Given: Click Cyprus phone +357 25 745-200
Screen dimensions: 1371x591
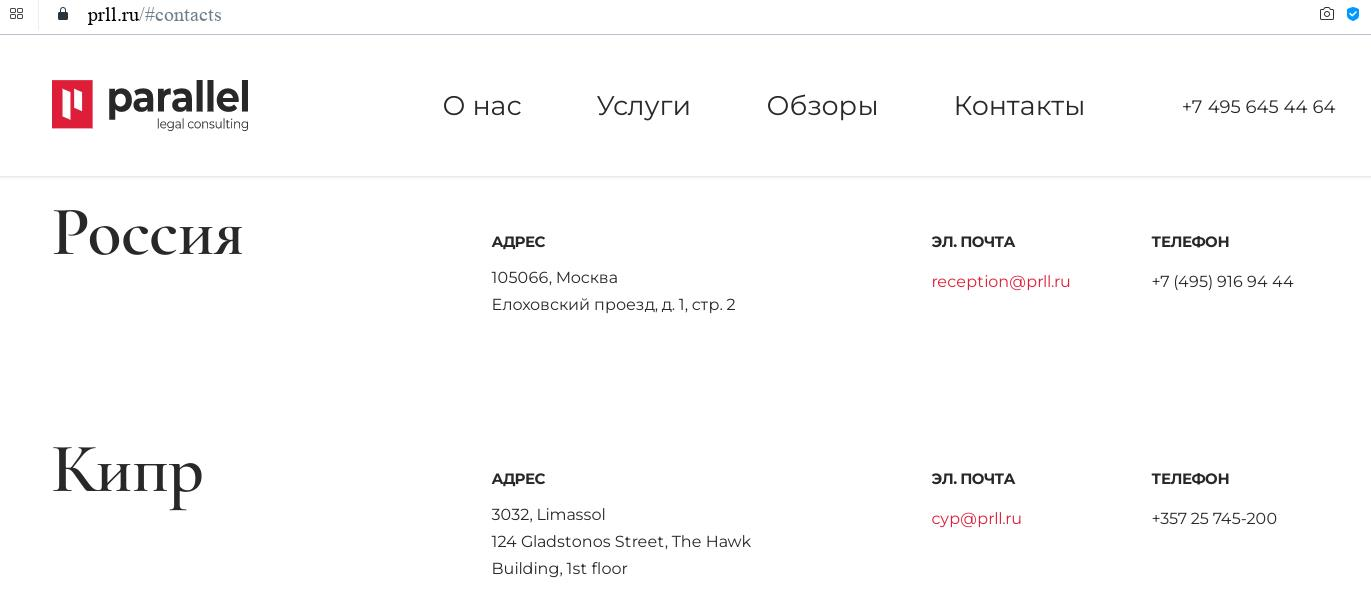Looking at the screenshot, I should (x=1214, y=519).
